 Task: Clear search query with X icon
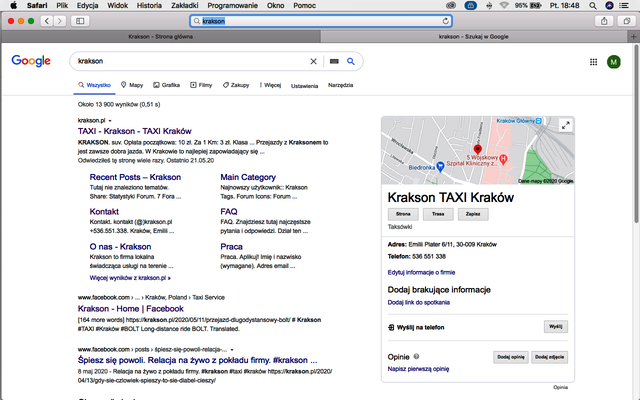313,61
